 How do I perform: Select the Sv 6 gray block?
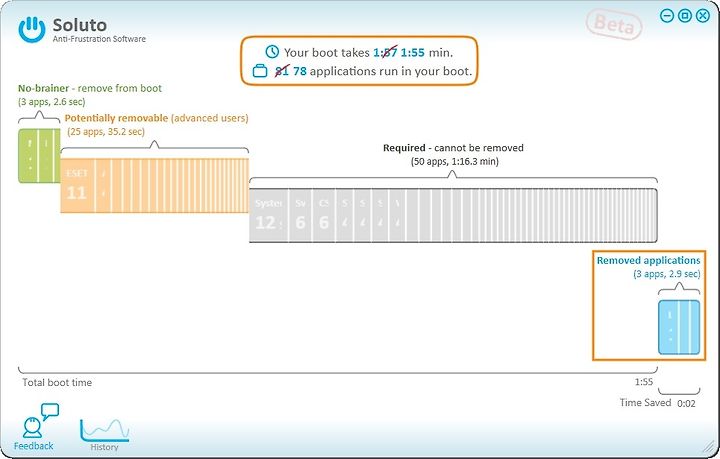pyautogui.click(x=300, y=215)
